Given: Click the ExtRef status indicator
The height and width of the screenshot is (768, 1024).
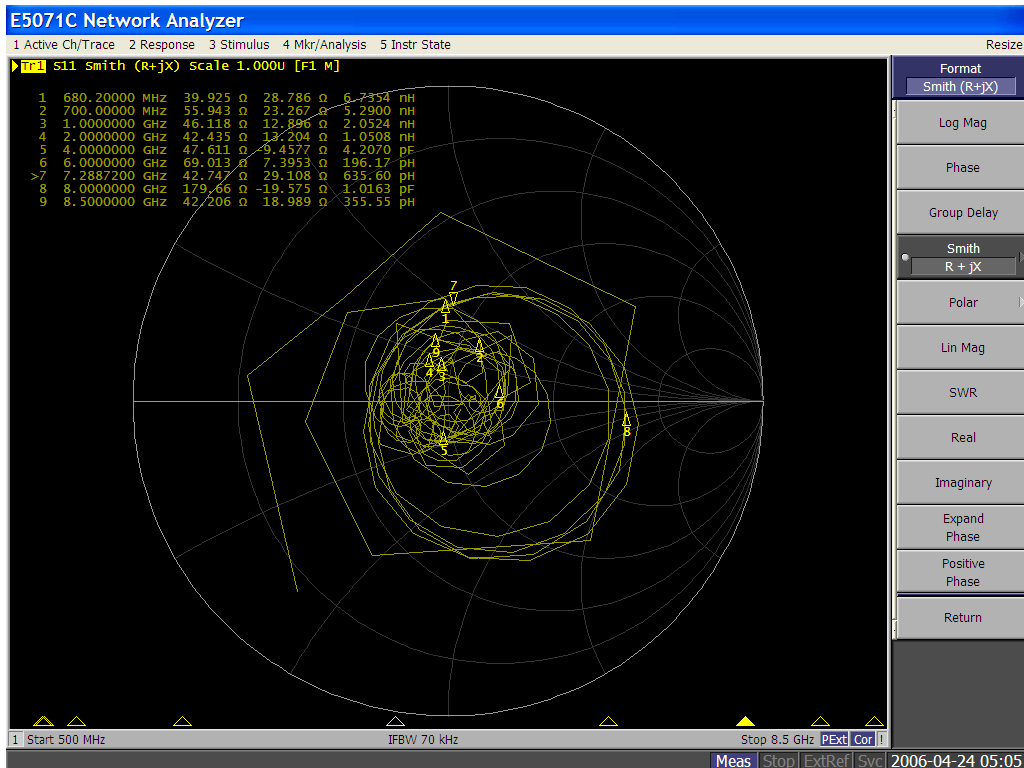Looking at the screenshot, I should pyautogui.click(x=826, y=760).
